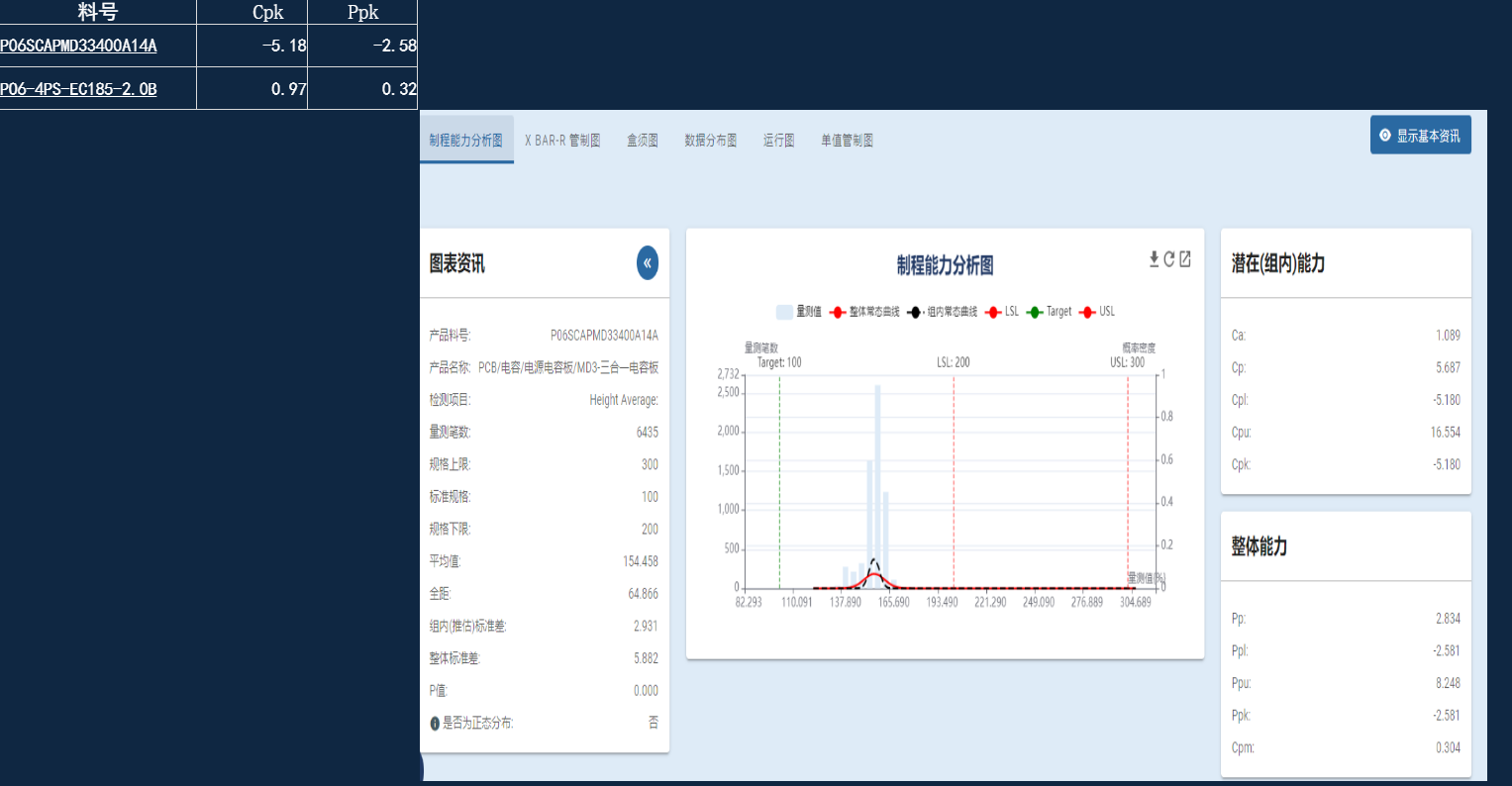
Task: Select the Cpk value 0.97 cell
Action: click(252, 89)
